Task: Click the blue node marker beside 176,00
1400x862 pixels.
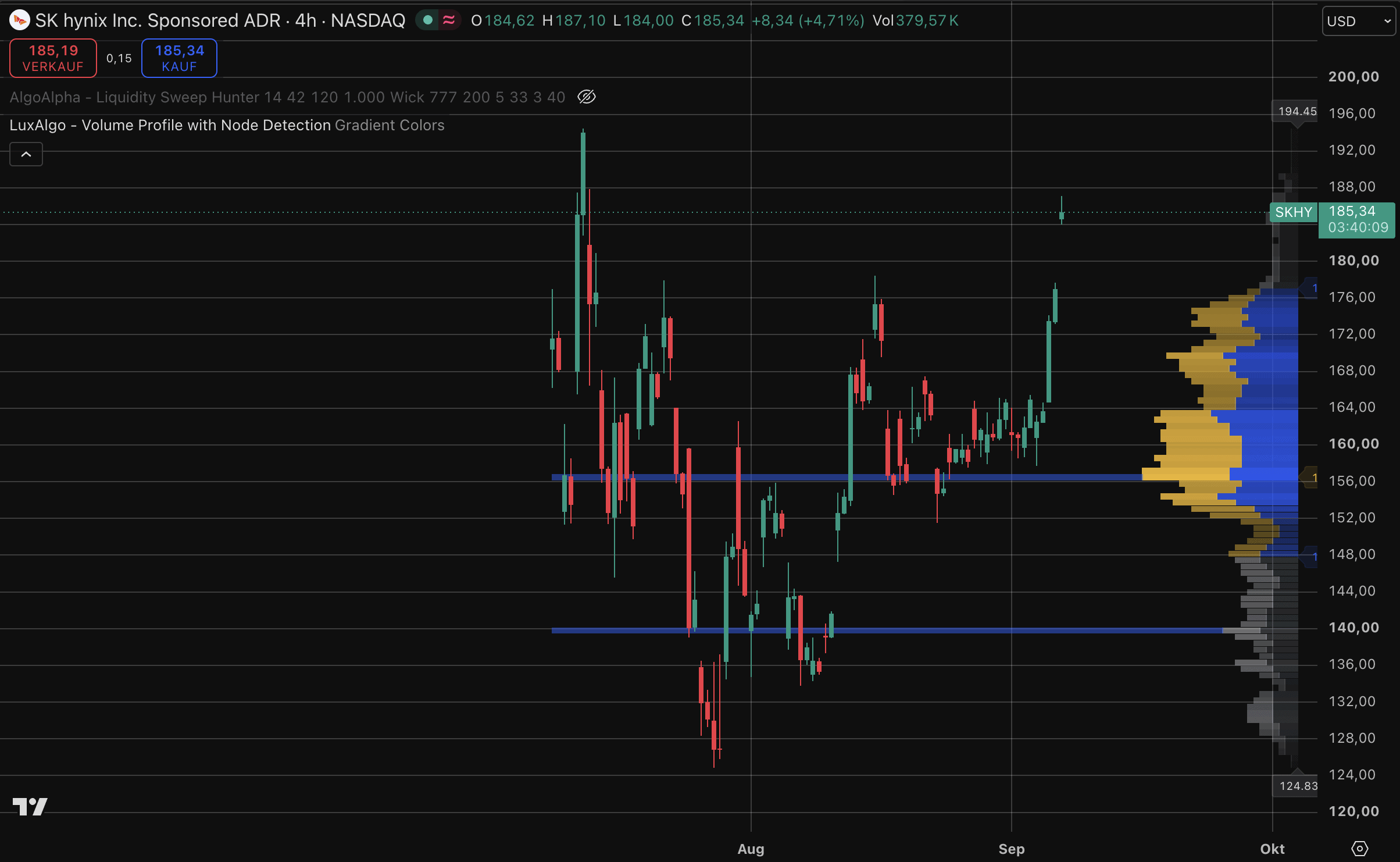Action: (x=1309, y=288)
